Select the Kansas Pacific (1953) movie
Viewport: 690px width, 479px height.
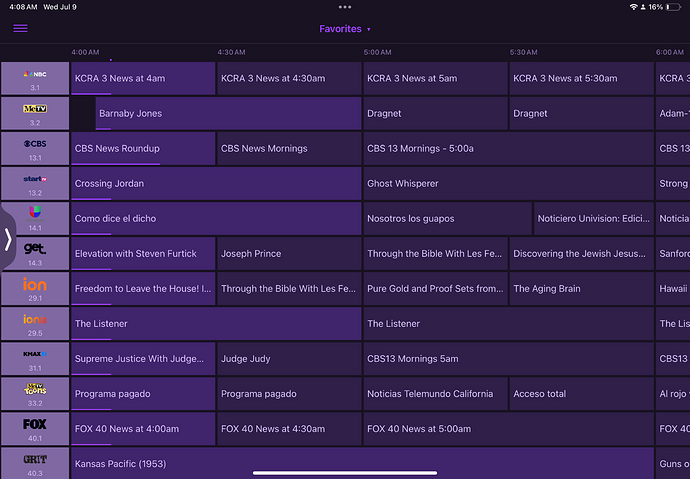coord(360,464)
